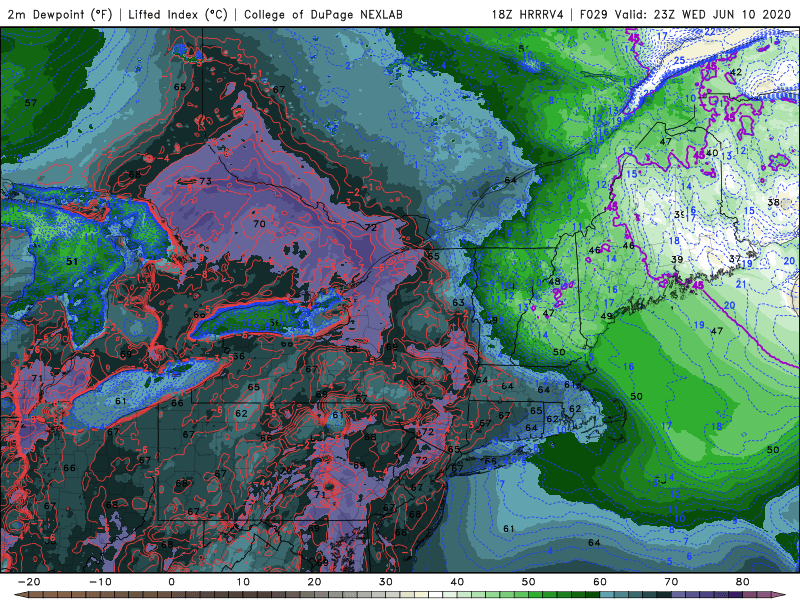Click the 'College of DuPage NEXLAB' label

pos(323,14)
